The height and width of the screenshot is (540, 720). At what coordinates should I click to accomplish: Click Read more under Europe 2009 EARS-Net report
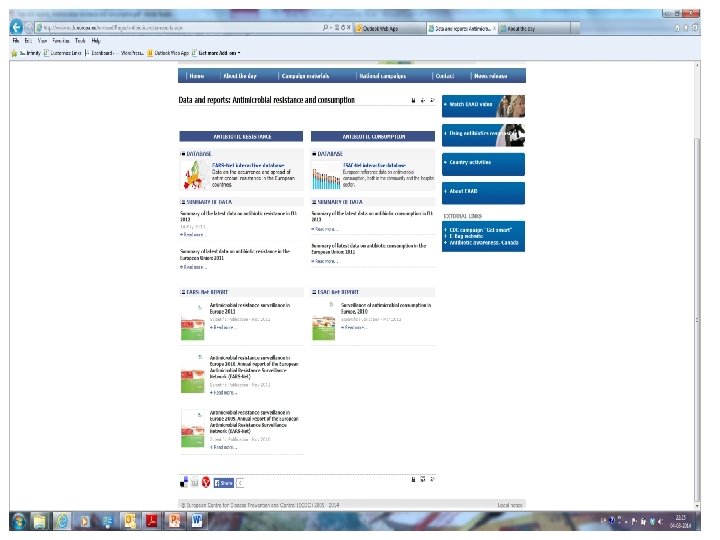point(224,447)
